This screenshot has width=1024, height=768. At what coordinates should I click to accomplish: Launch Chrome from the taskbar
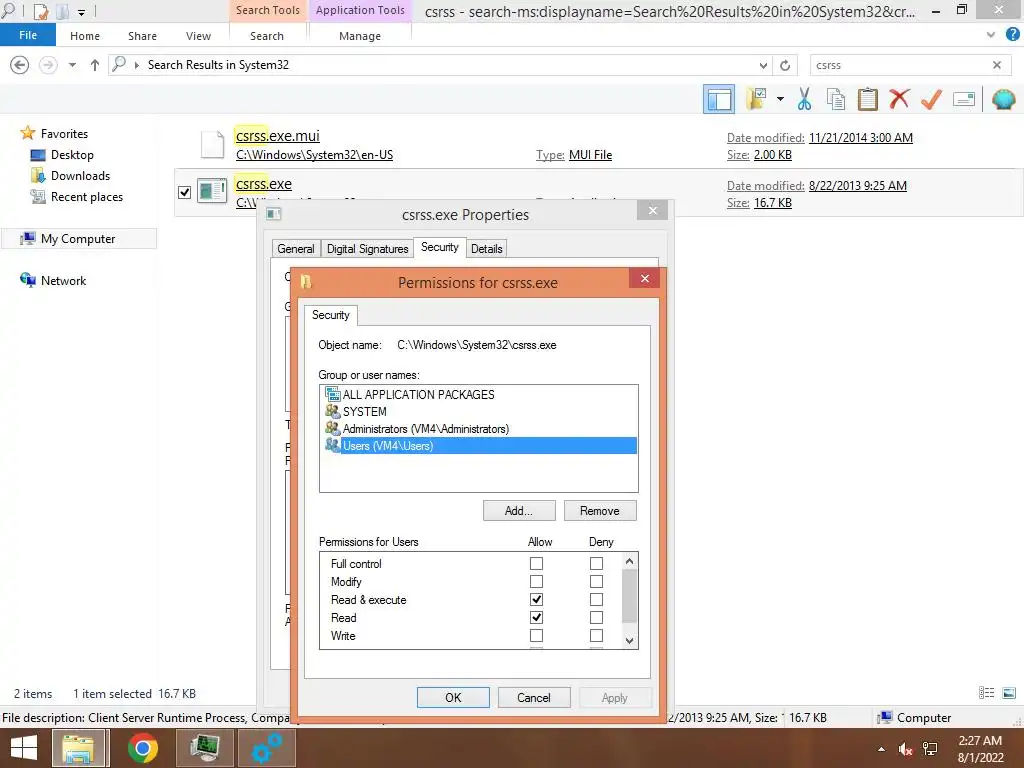pos(143,748)
